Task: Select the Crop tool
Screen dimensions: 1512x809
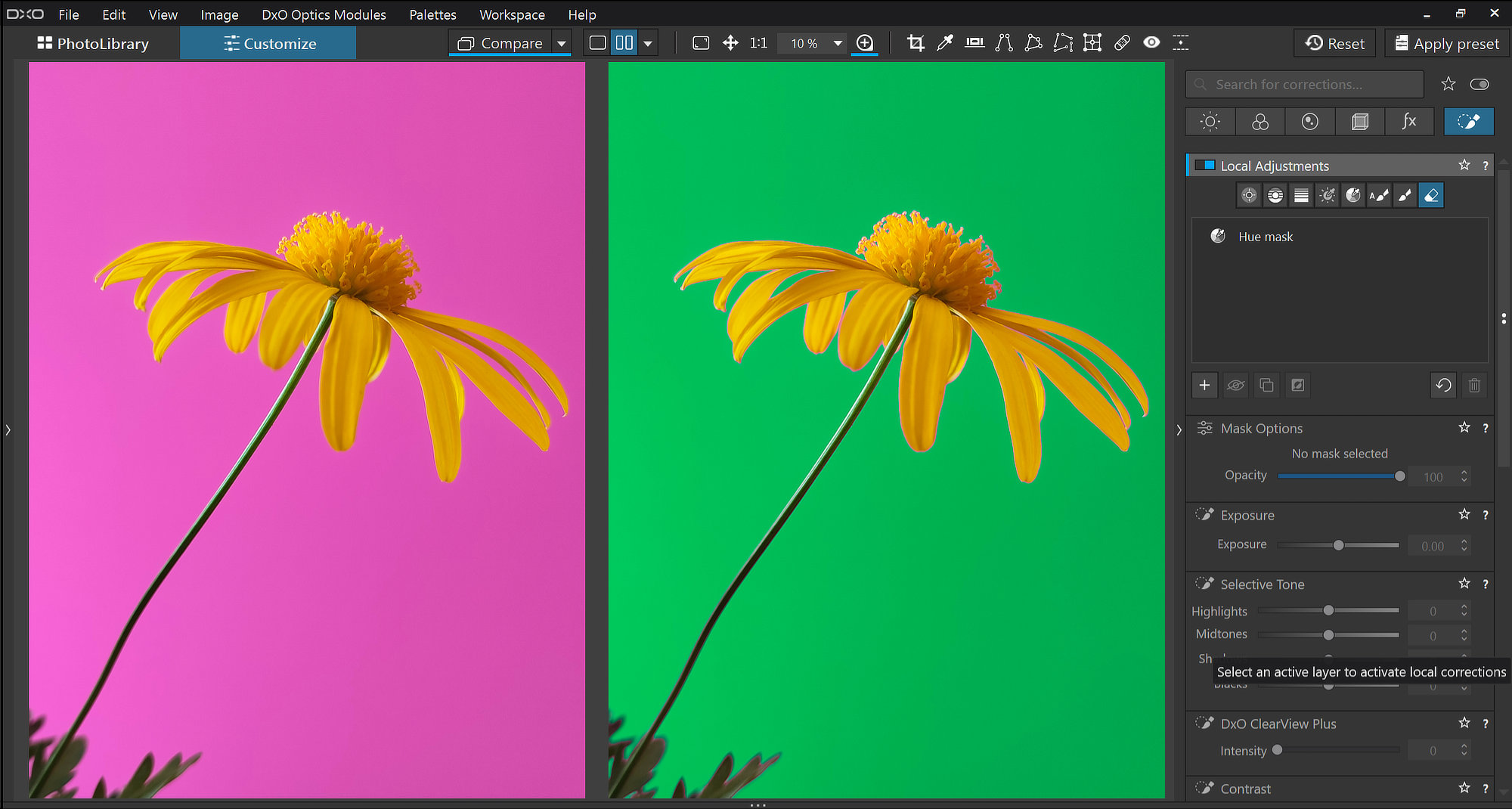Action: pyautogui.click(x=916, y=43)
